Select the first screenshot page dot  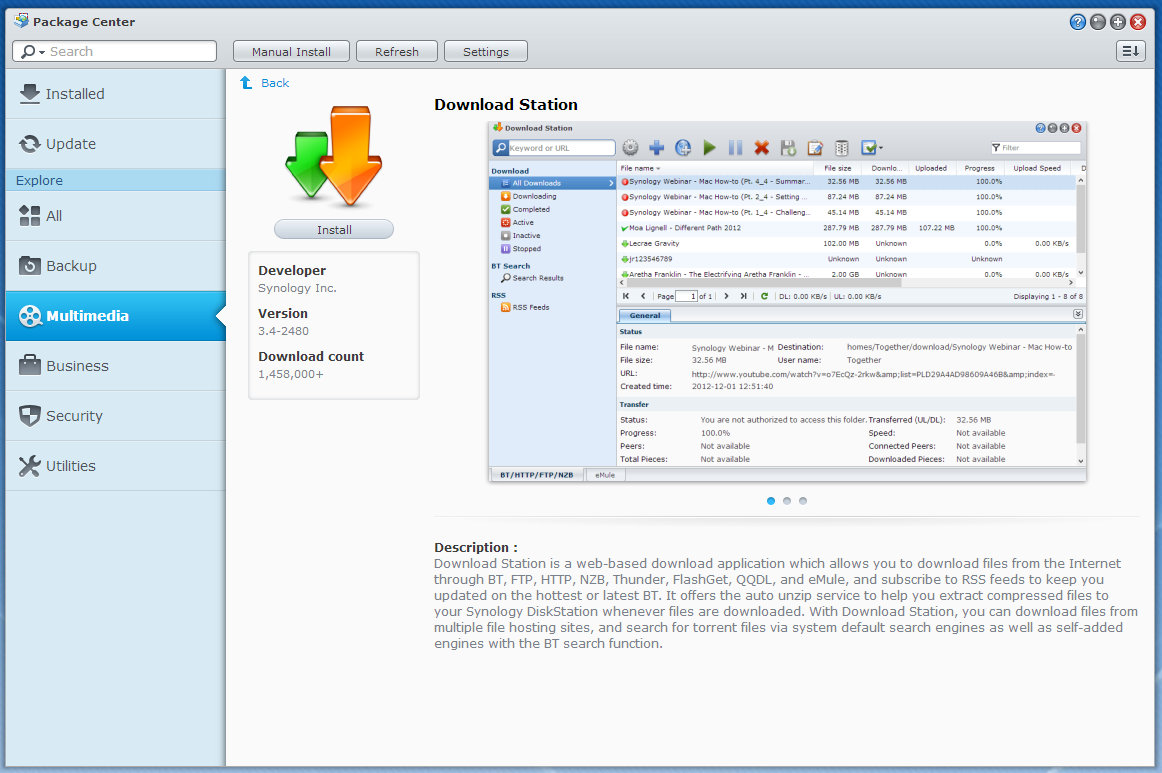coord(771,501)
